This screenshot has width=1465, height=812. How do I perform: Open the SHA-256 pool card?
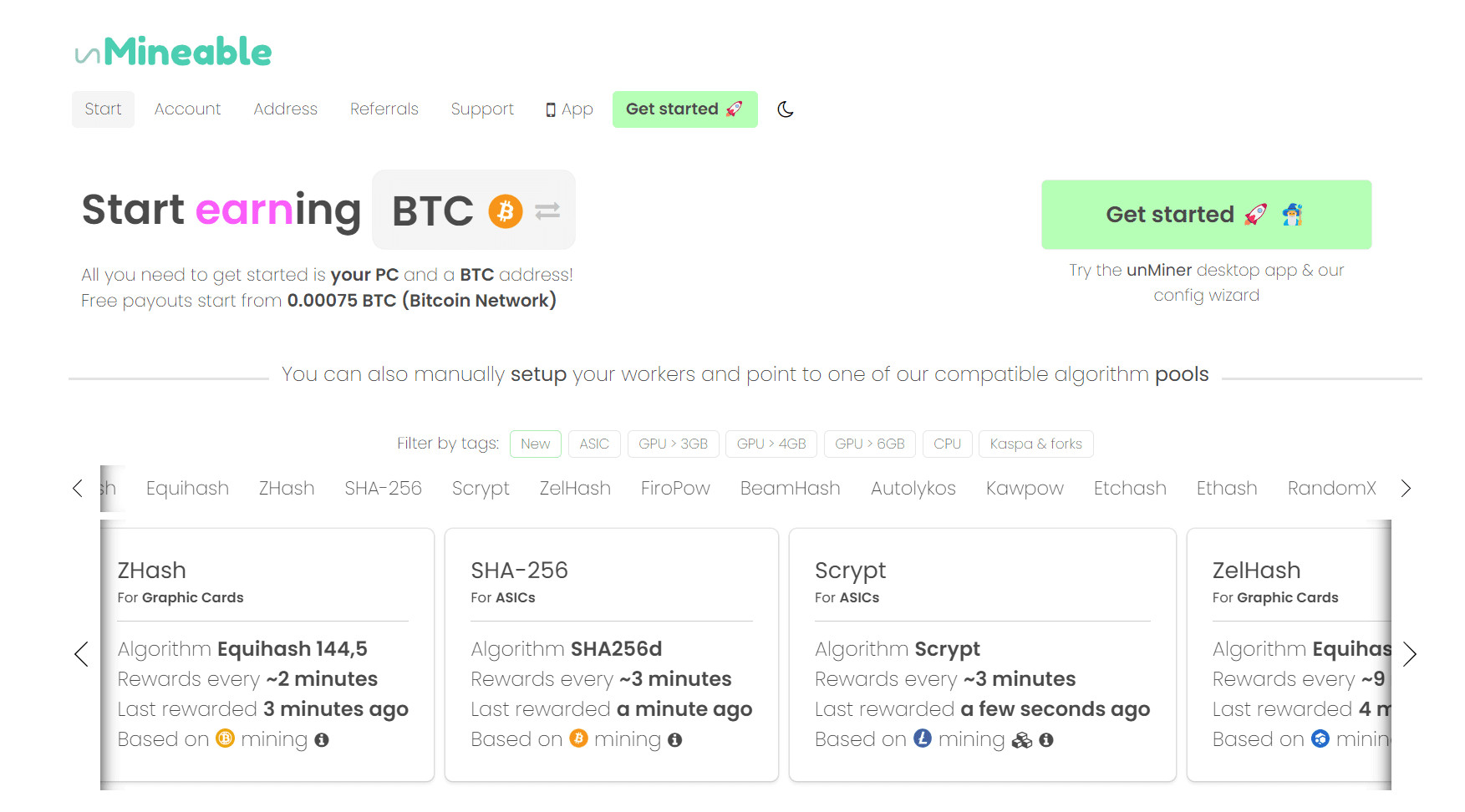click(612, 655)
